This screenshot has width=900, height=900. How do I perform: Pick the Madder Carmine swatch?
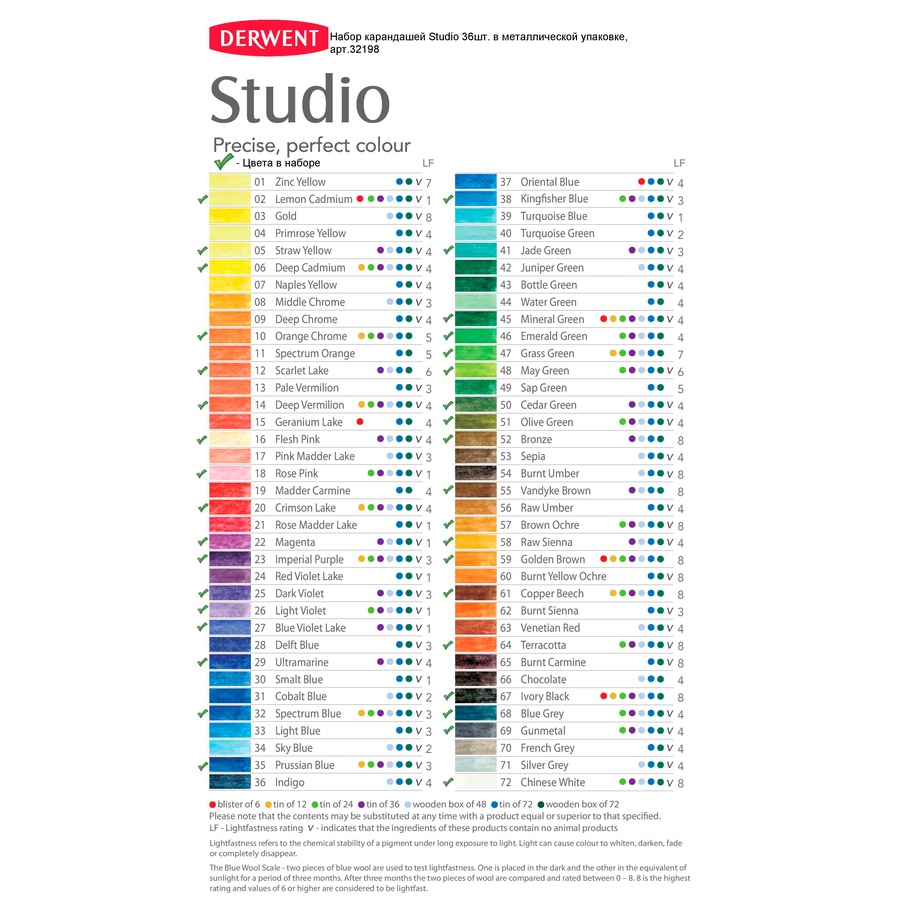click(x=230, y=491)
